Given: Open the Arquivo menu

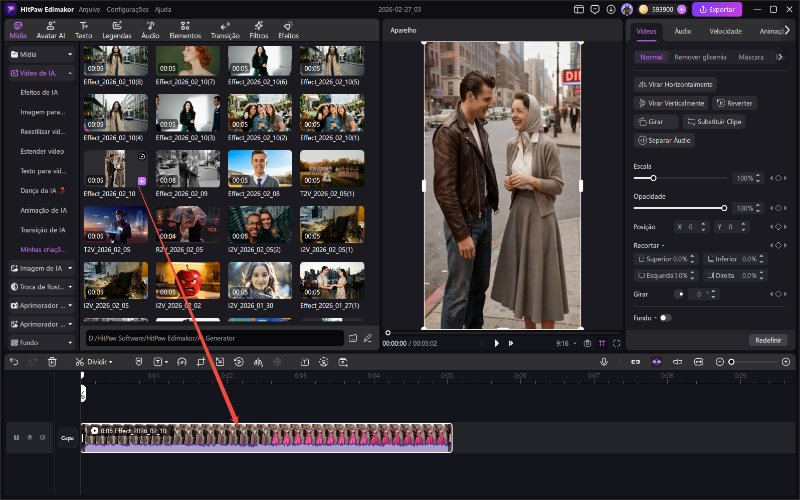Looking at the screenshot, I should pos(90,9).
